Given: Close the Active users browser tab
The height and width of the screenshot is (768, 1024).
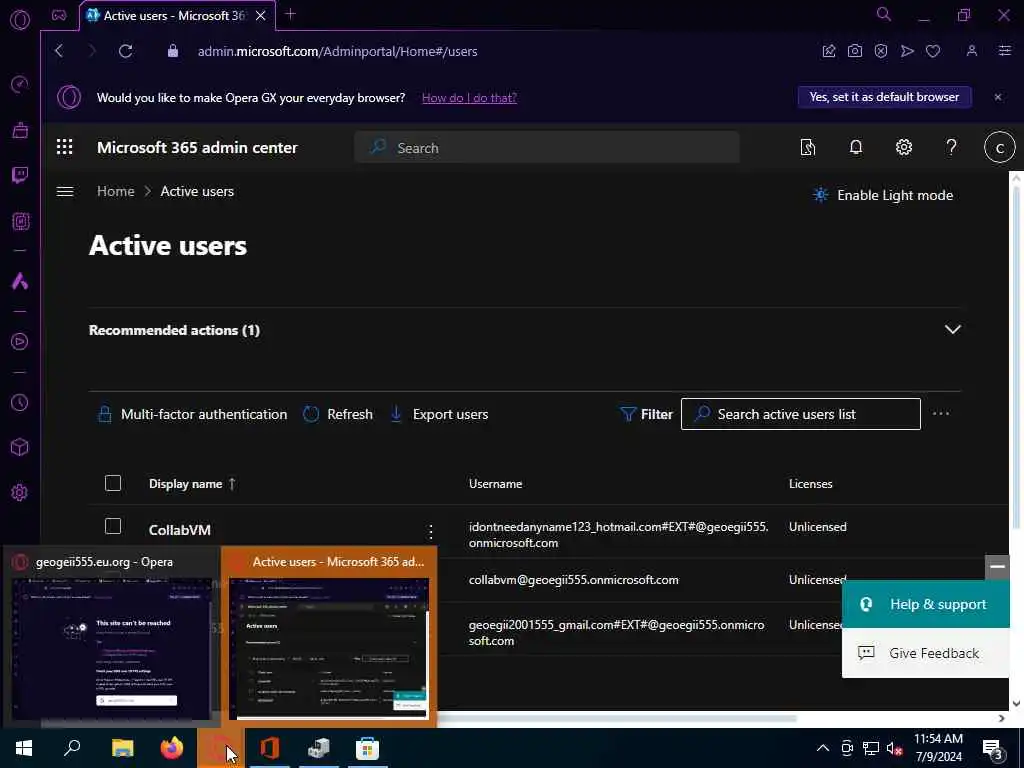Looking at the screenshot, I should [x=261, y=15].
